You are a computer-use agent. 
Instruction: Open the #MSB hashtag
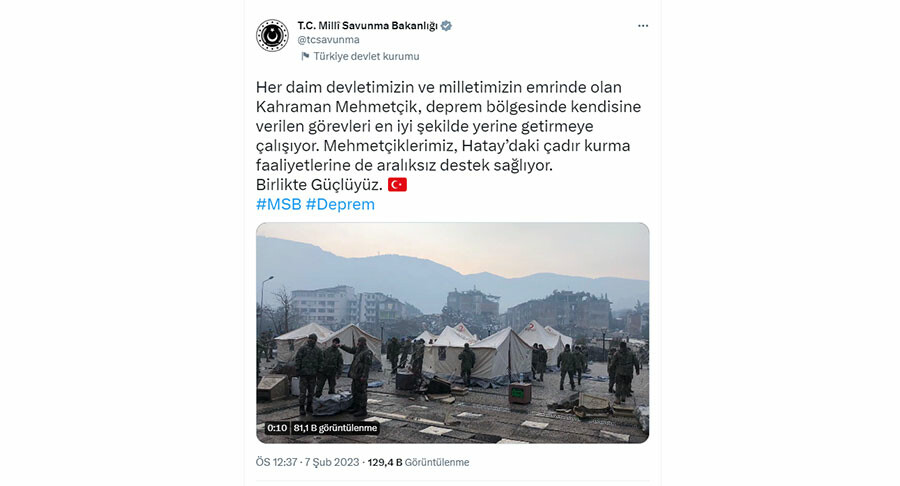pyautogui.click(x=278, y=204)
